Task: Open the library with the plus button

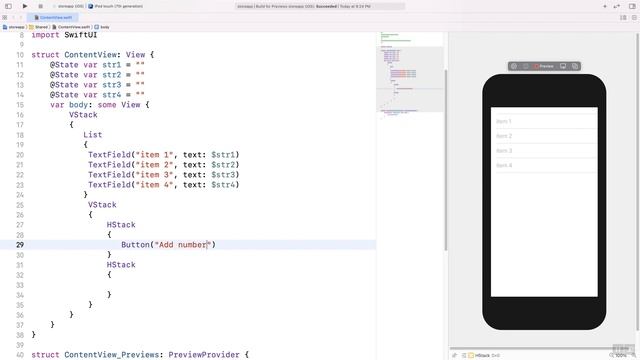Action: click(x=604, y=6)
